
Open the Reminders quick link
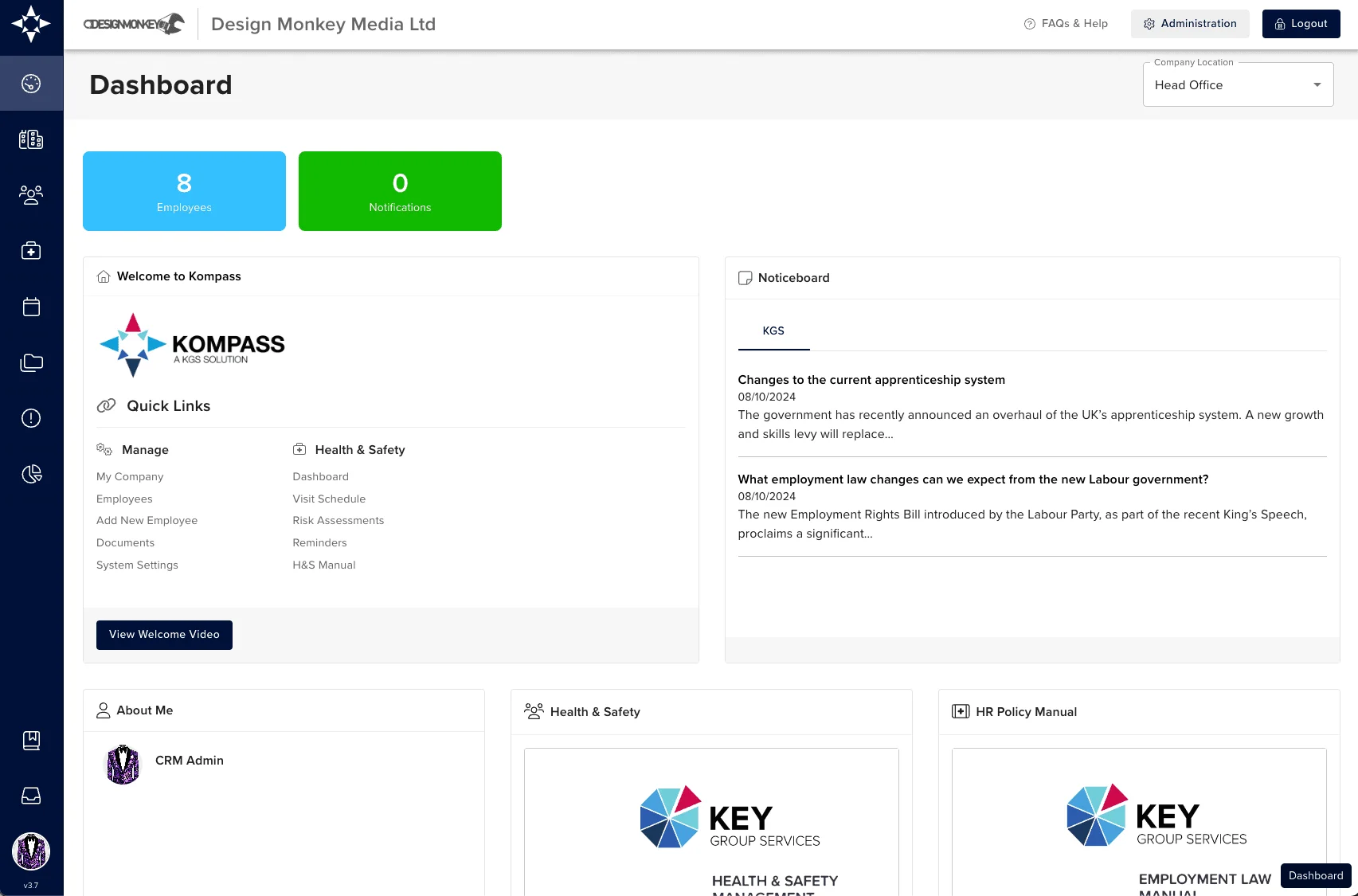click(319, 543)
